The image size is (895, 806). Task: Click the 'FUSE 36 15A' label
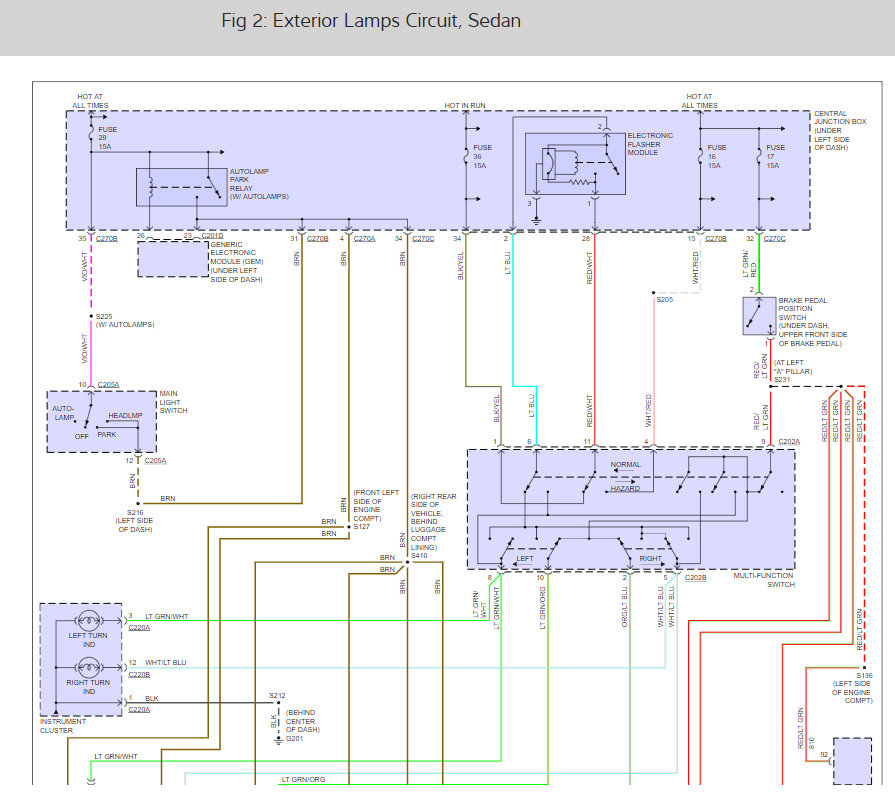482,156
